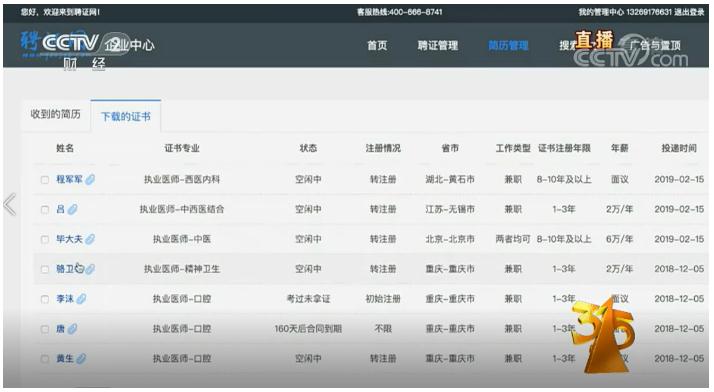Click the 年薪 column header

point(619,148)
